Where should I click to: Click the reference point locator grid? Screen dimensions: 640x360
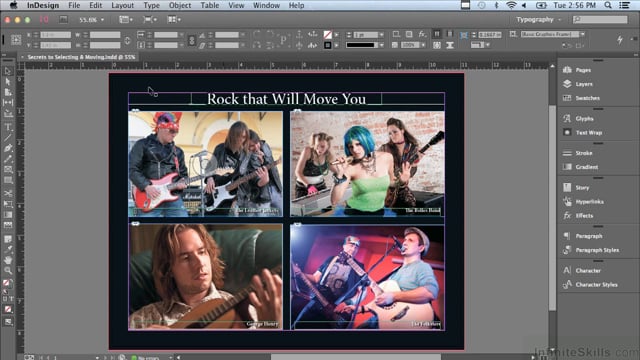tap(16, 40)
